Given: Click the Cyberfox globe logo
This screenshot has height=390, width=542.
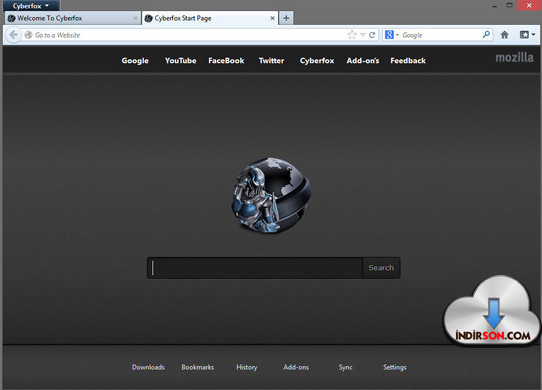Looking at the screenshot, I should point(271,195).
